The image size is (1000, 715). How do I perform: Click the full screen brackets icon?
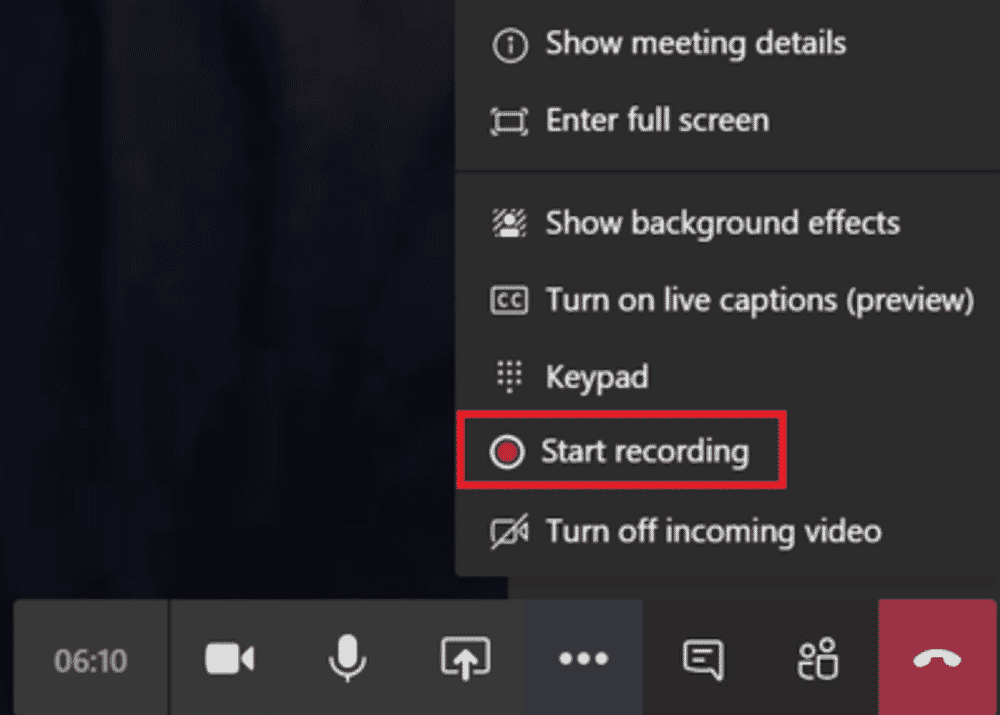[508, 122]
